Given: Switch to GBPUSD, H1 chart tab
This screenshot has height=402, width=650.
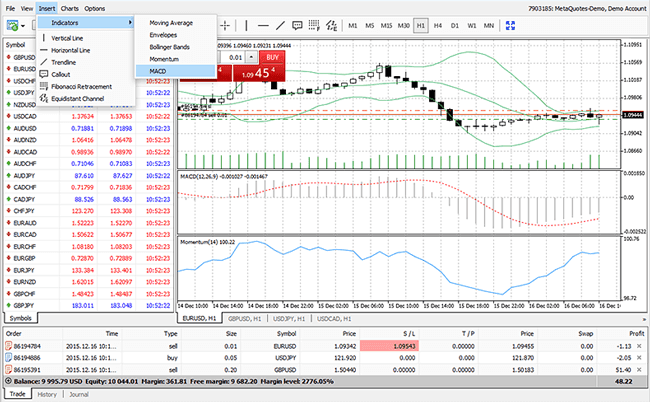Looking at the screenshot, I should pos(244,319).
